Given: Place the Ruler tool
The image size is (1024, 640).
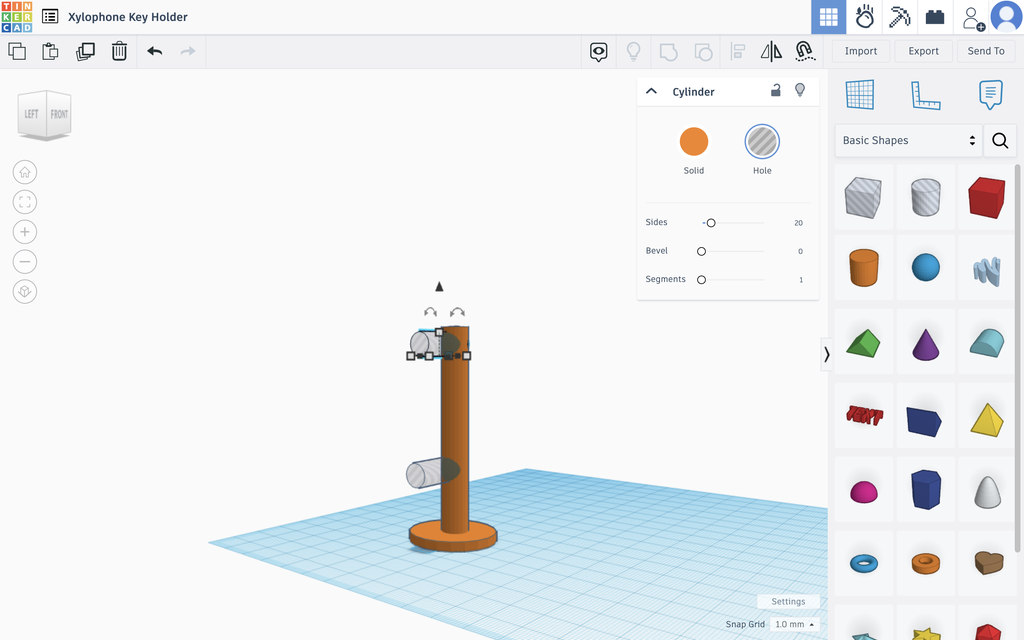Looking at the screenshot, I should 925,95.
